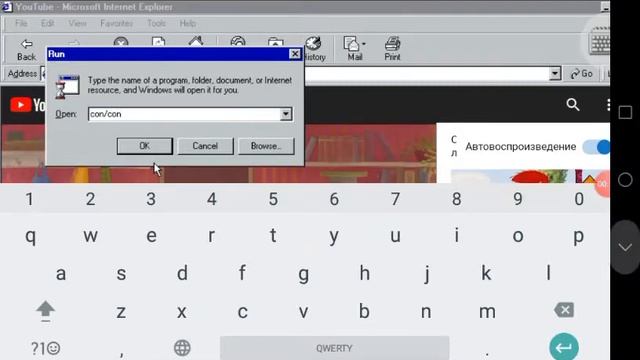
Task: Tap the letter t key
Action: pos(273,236)
